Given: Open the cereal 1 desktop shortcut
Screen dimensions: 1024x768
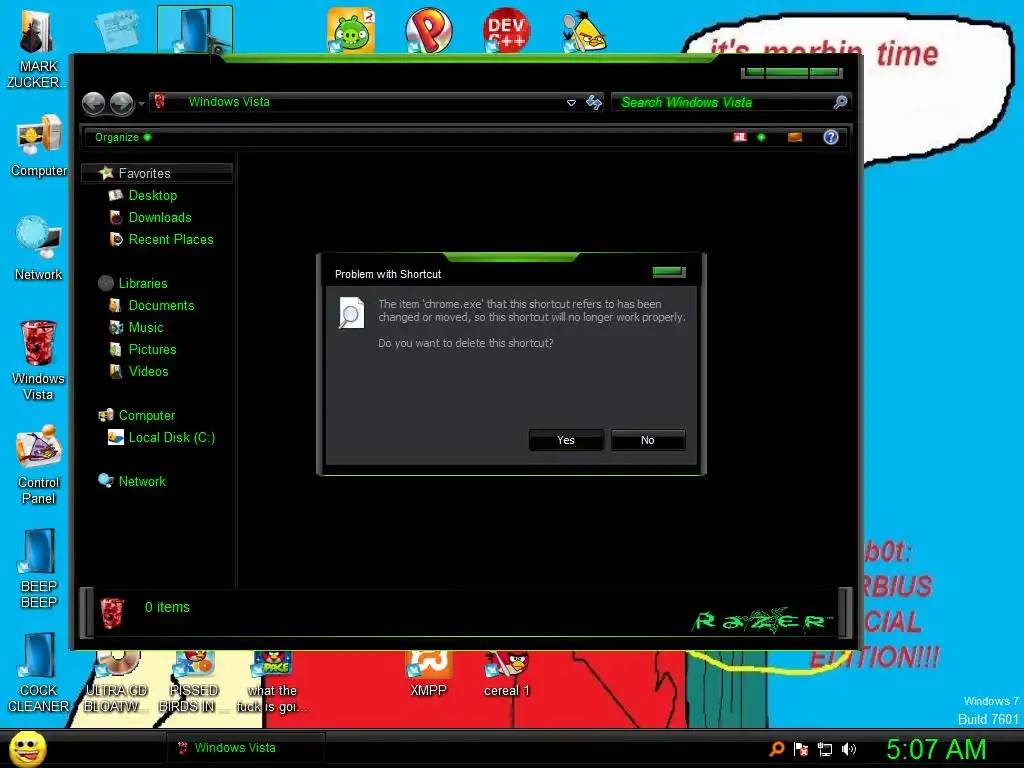Looking at the screenshot, I should [507, 675].
